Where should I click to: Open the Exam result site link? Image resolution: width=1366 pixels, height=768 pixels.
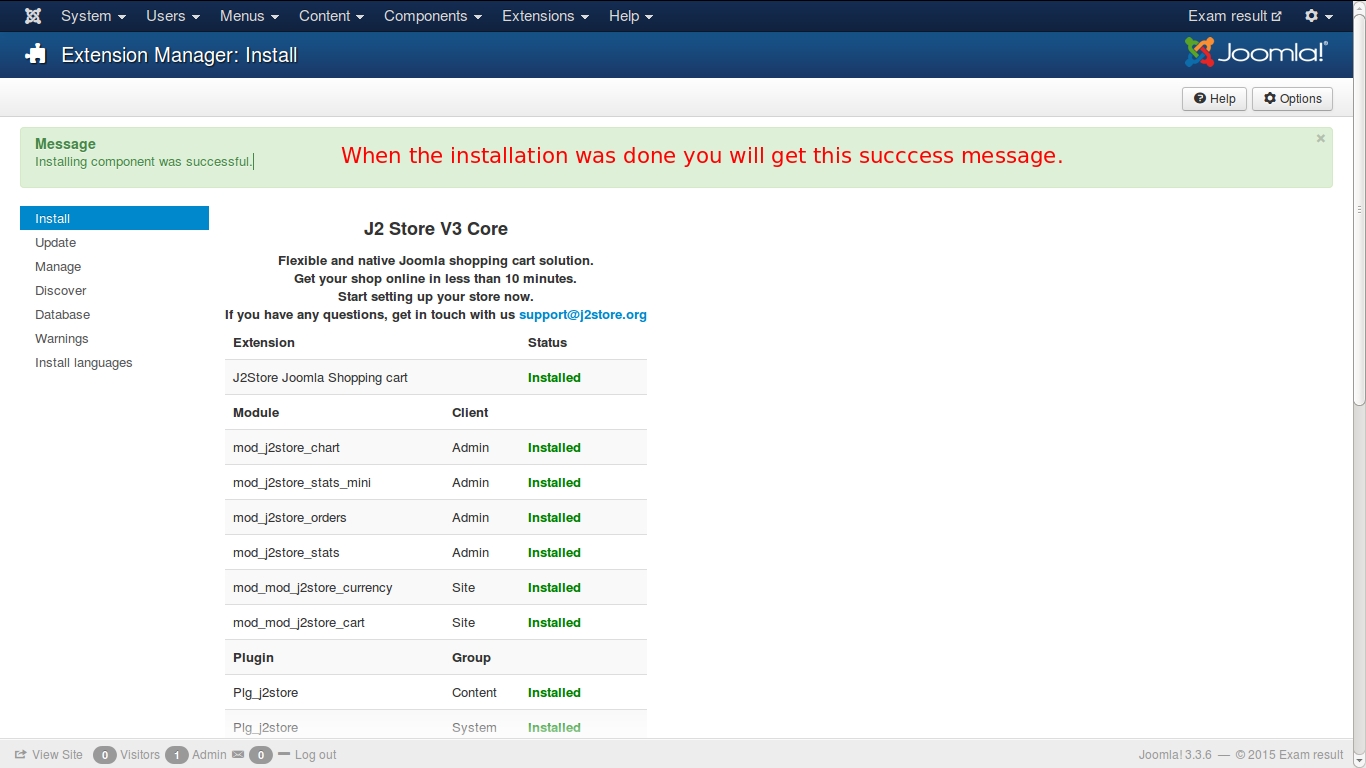click(x=1234, y=16)
